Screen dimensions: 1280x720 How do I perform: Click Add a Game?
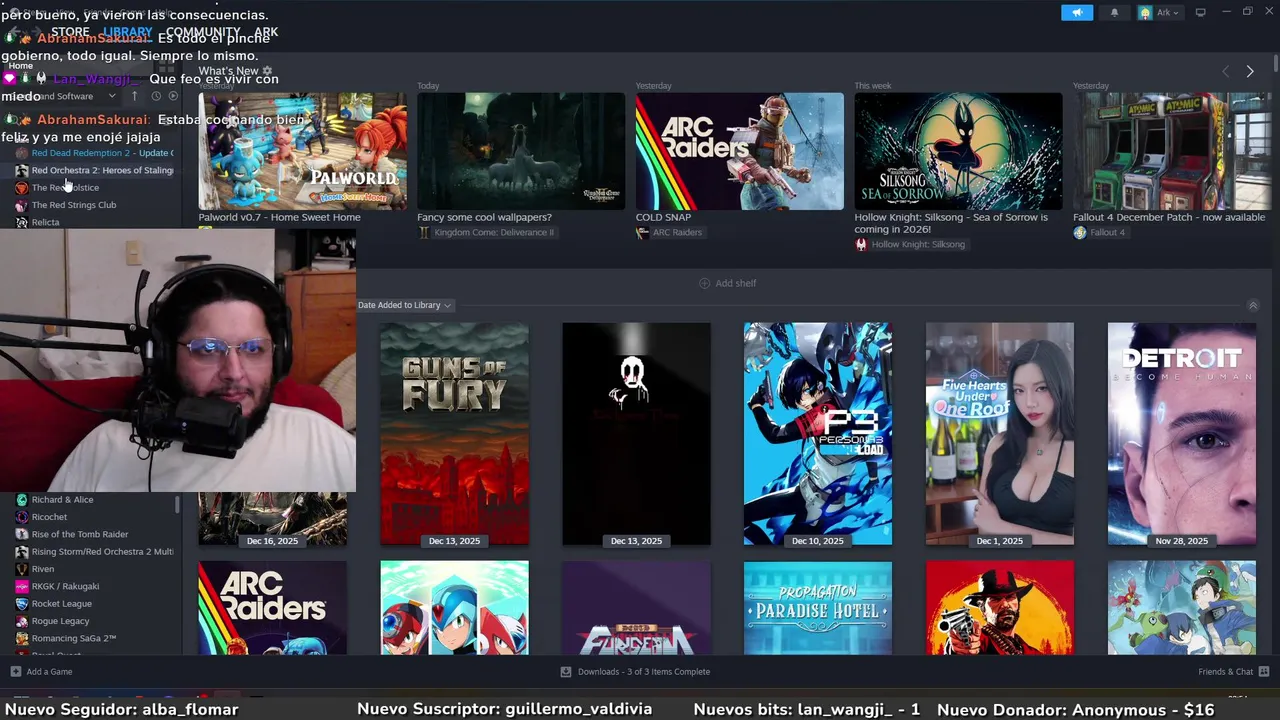[41, 672]
